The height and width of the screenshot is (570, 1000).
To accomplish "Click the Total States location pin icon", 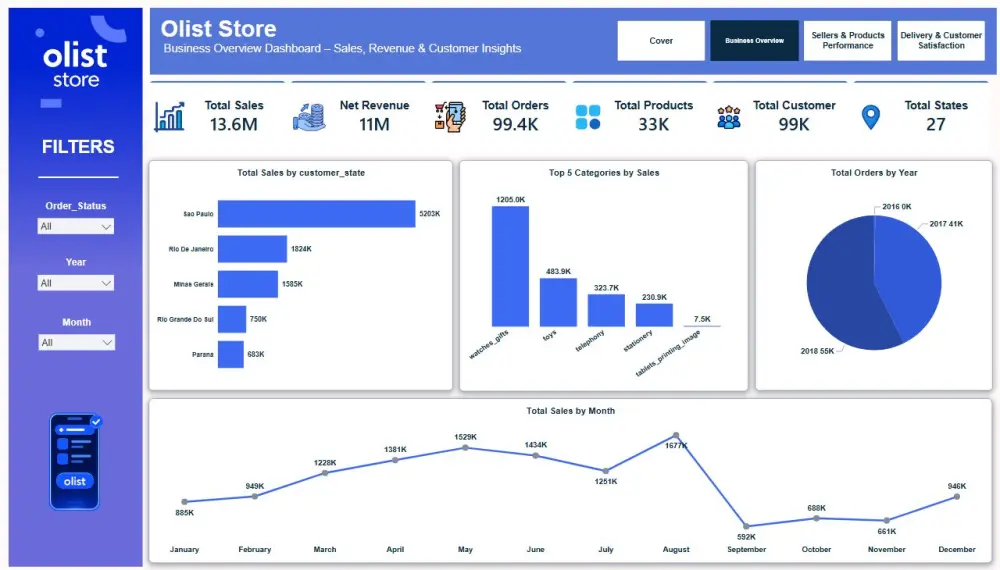I will tap(871, 117).
